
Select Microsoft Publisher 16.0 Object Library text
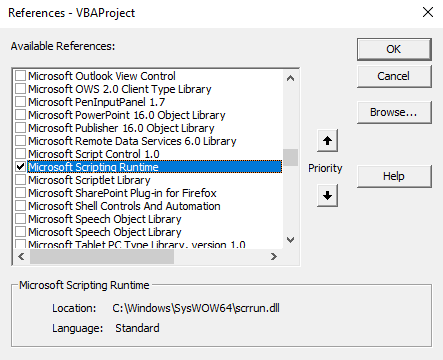121,128
